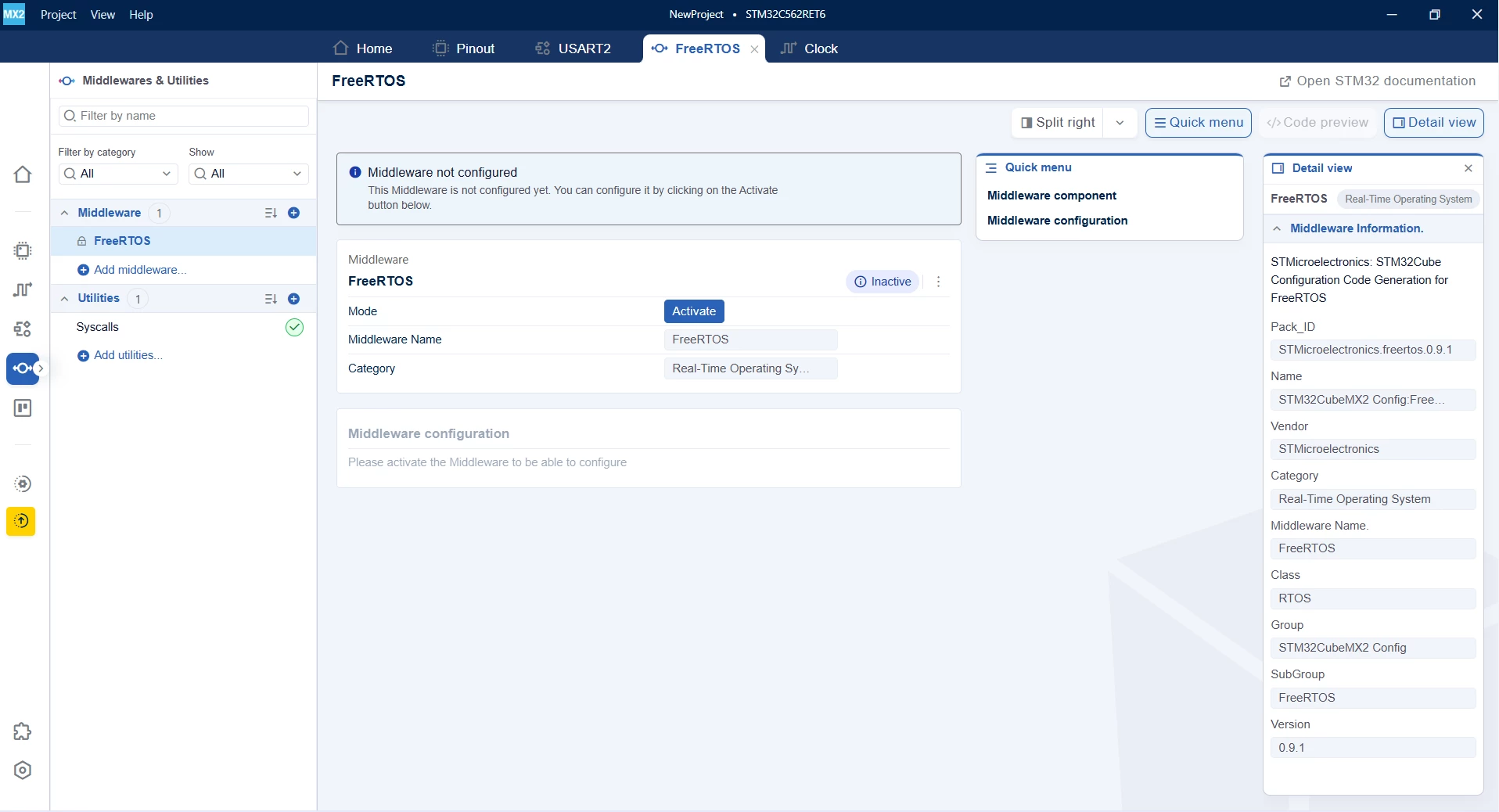Click the Filter by name search field

(184, 116)
